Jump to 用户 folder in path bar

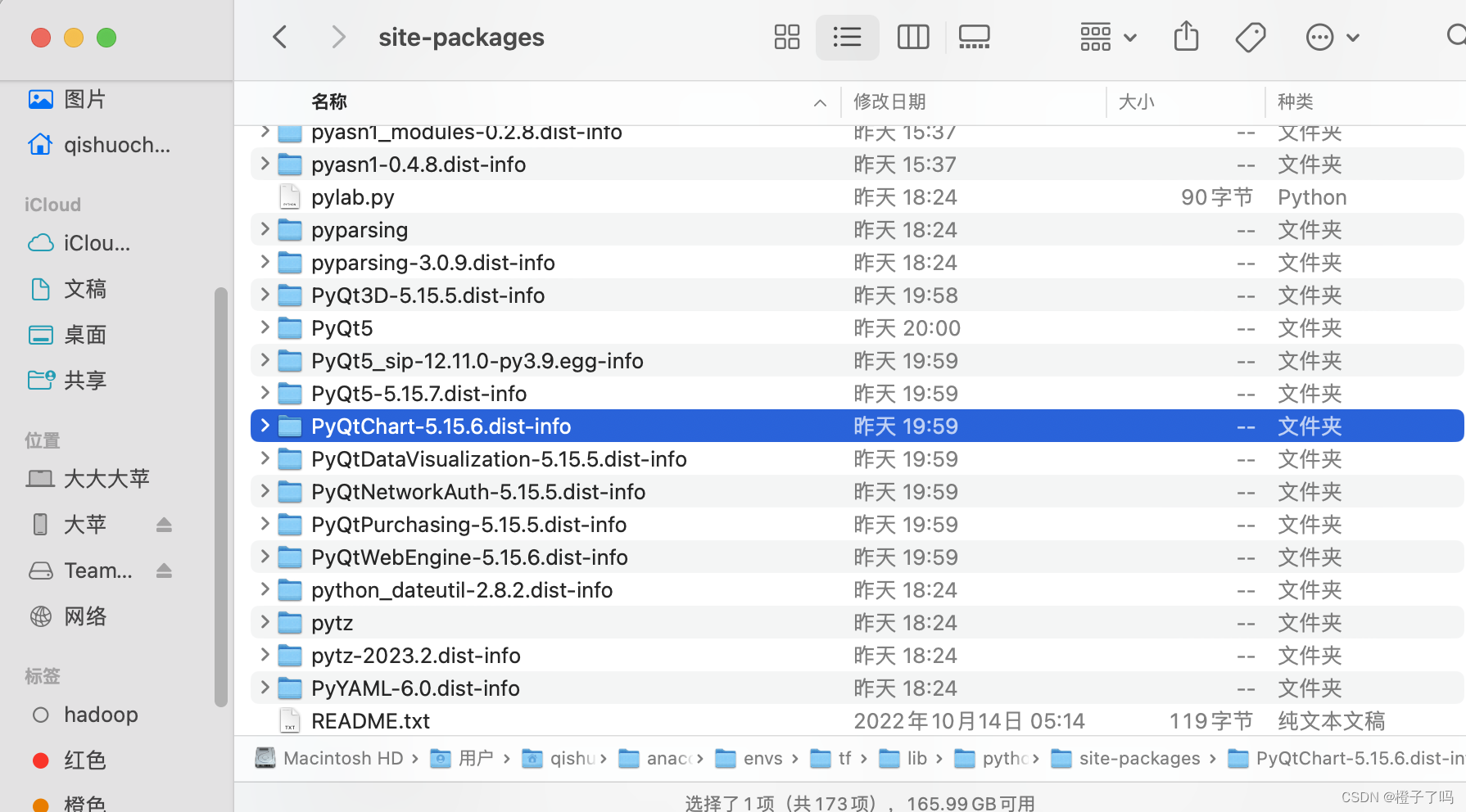pyautogui.click(x=462, y=759)
